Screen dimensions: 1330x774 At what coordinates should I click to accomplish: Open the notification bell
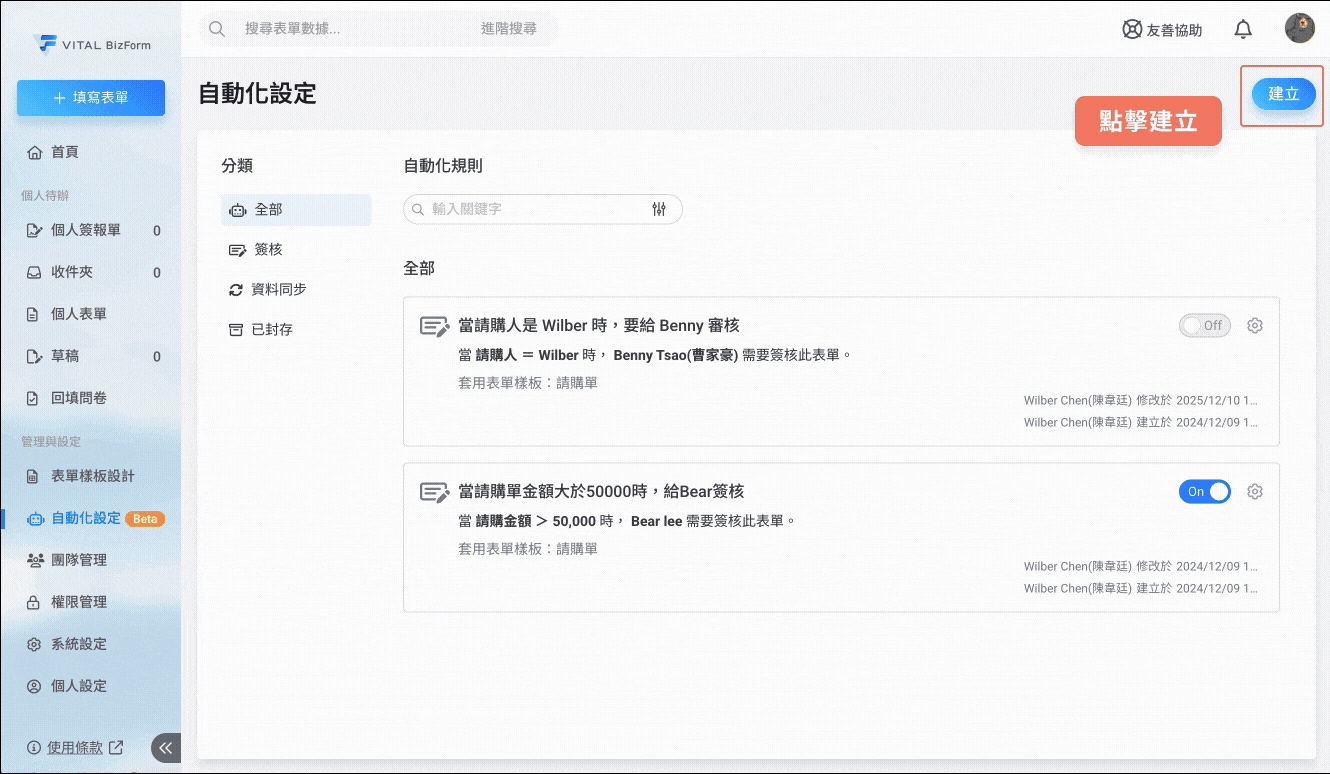[1243, 29]
